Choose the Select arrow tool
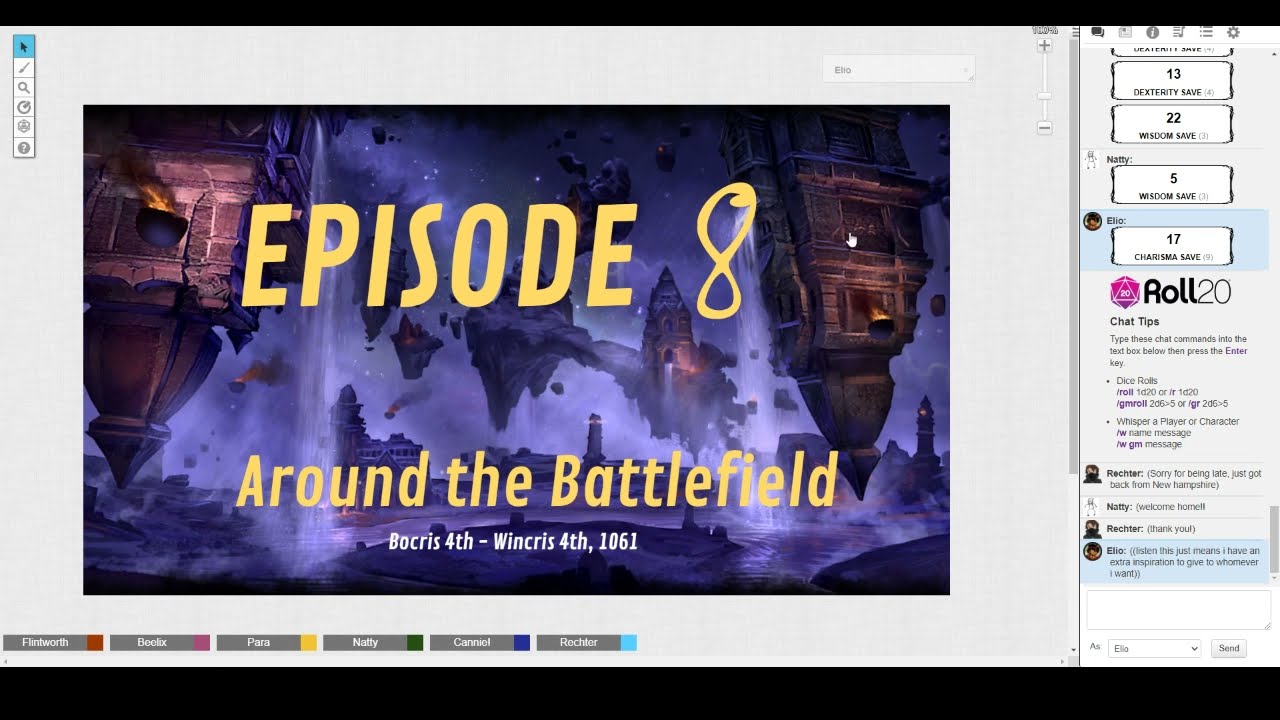The width and height of the screenshot is (1280, 720). tap(24, 47)
